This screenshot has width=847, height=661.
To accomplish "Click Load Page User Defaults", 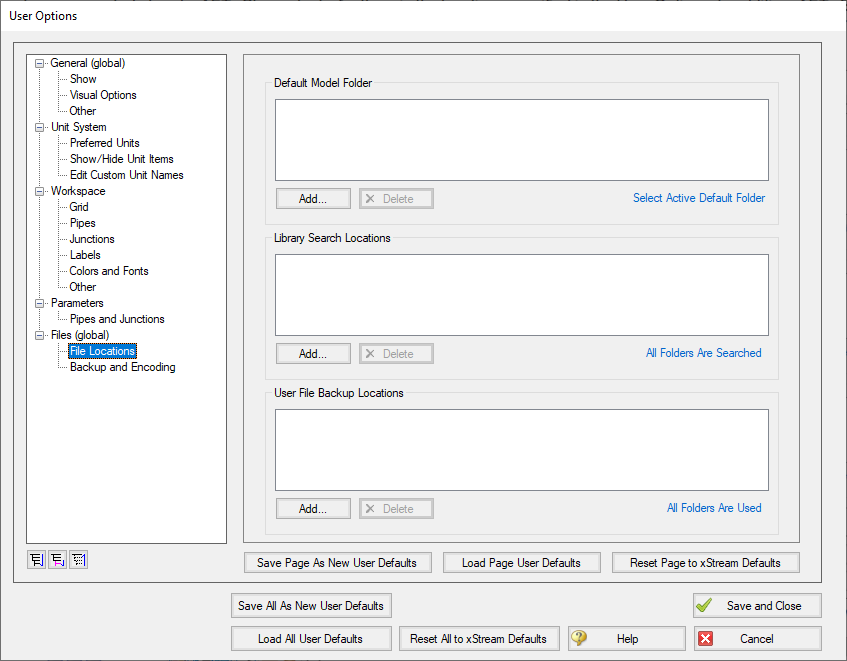I will pos(522,563).
